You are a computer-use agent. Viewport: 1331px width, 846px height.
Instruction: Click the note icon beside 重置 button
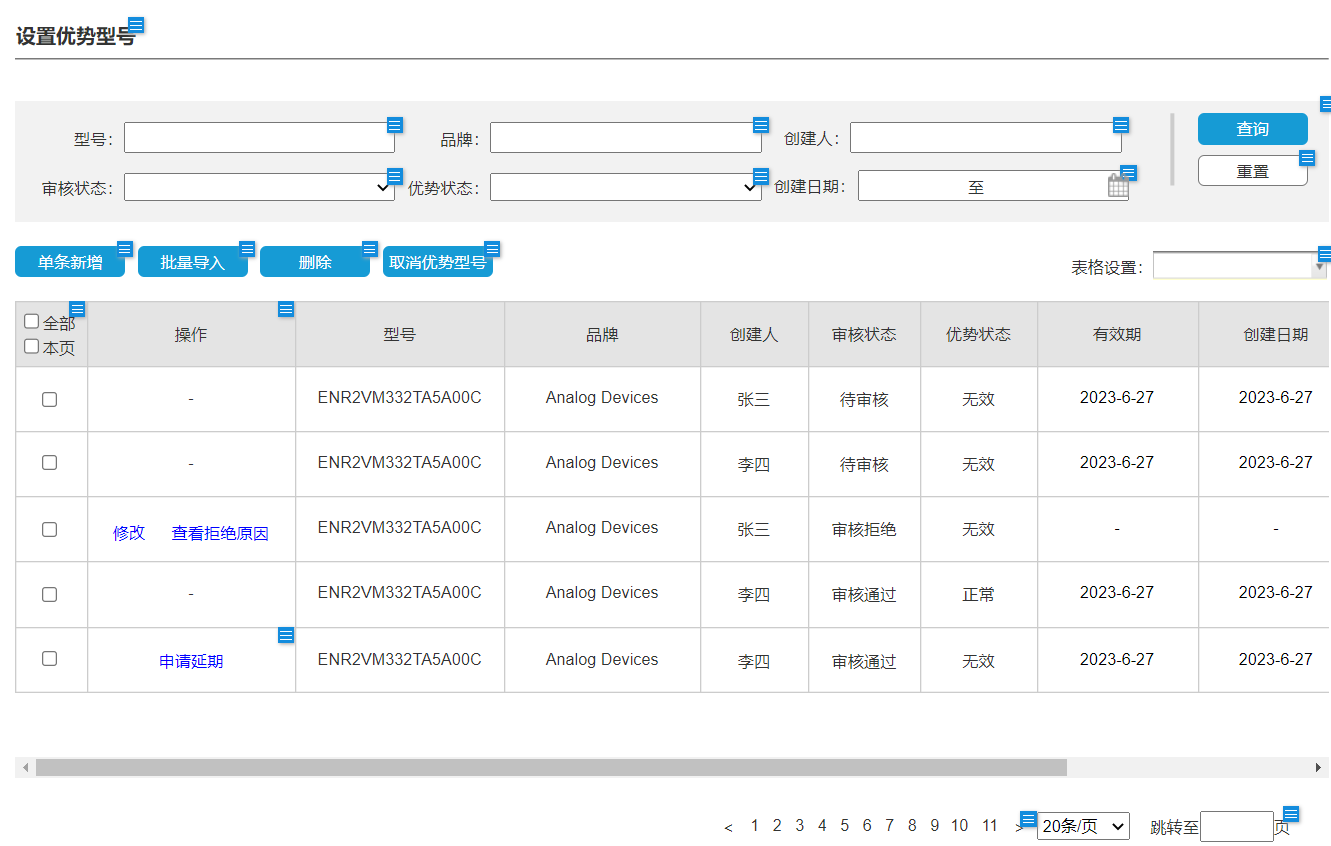tap(1307, 158)
